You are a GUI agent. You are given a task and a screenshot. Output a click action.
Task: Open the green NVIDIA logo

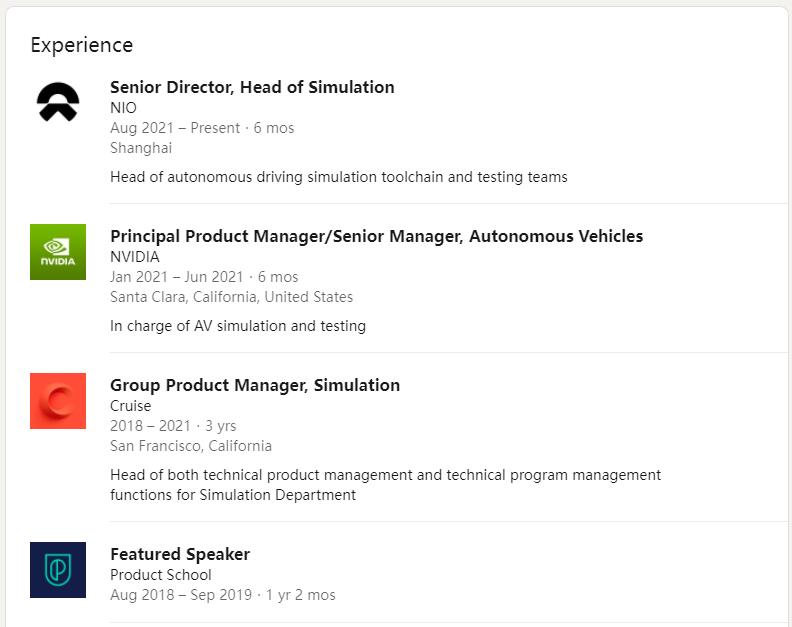[x=57, y=252]
